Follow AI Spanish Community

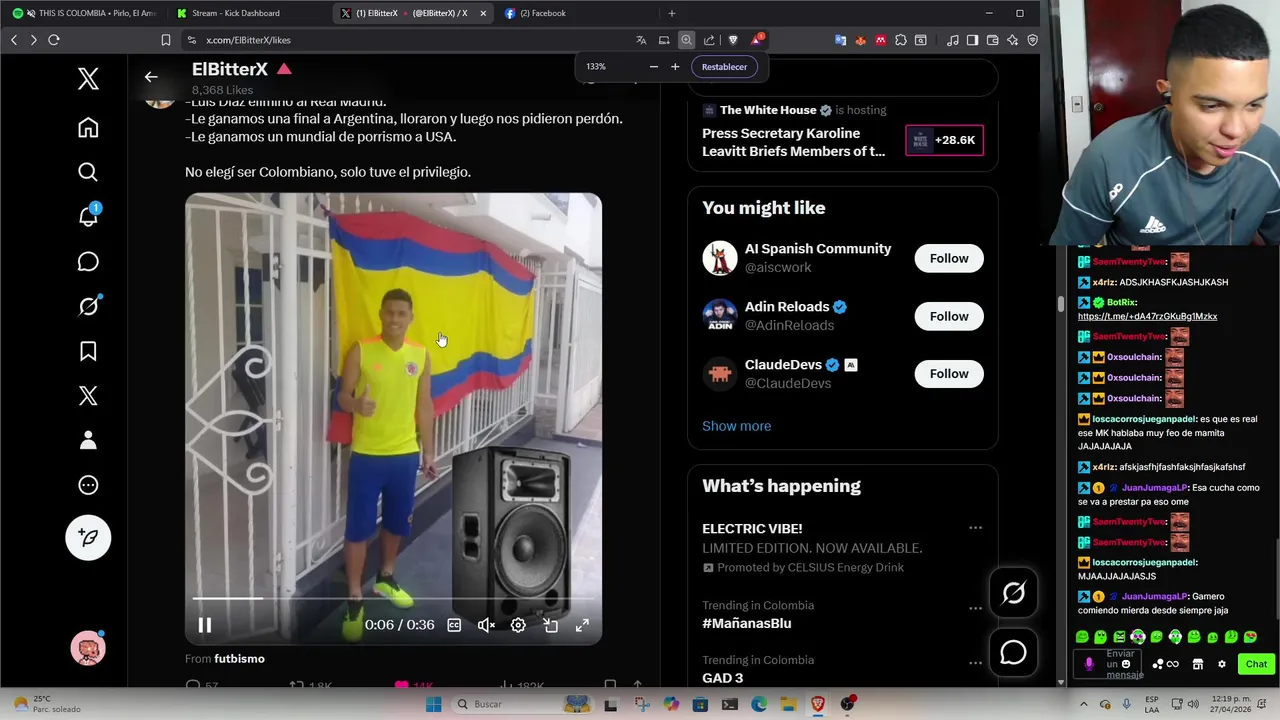pos(949,258)
